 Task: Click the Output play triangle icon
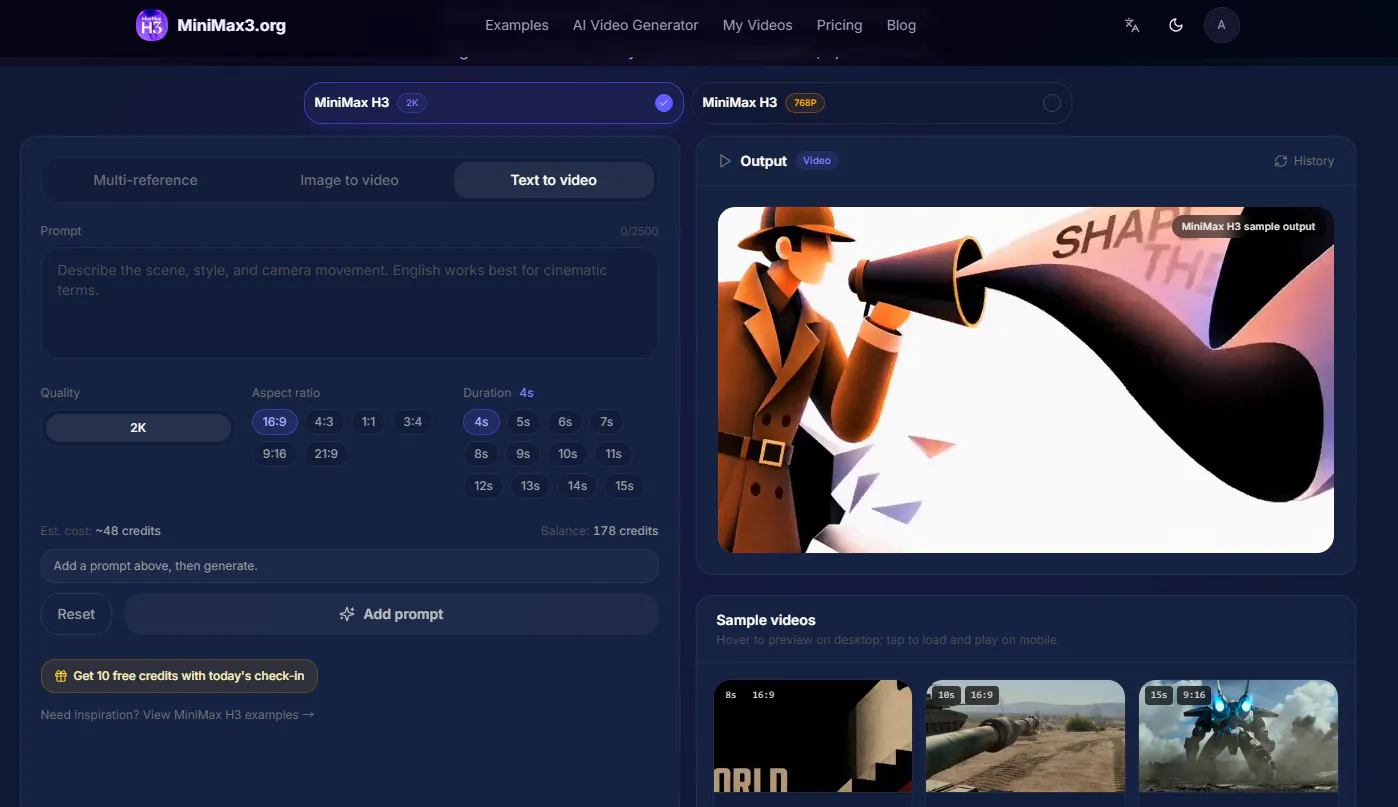725,161
